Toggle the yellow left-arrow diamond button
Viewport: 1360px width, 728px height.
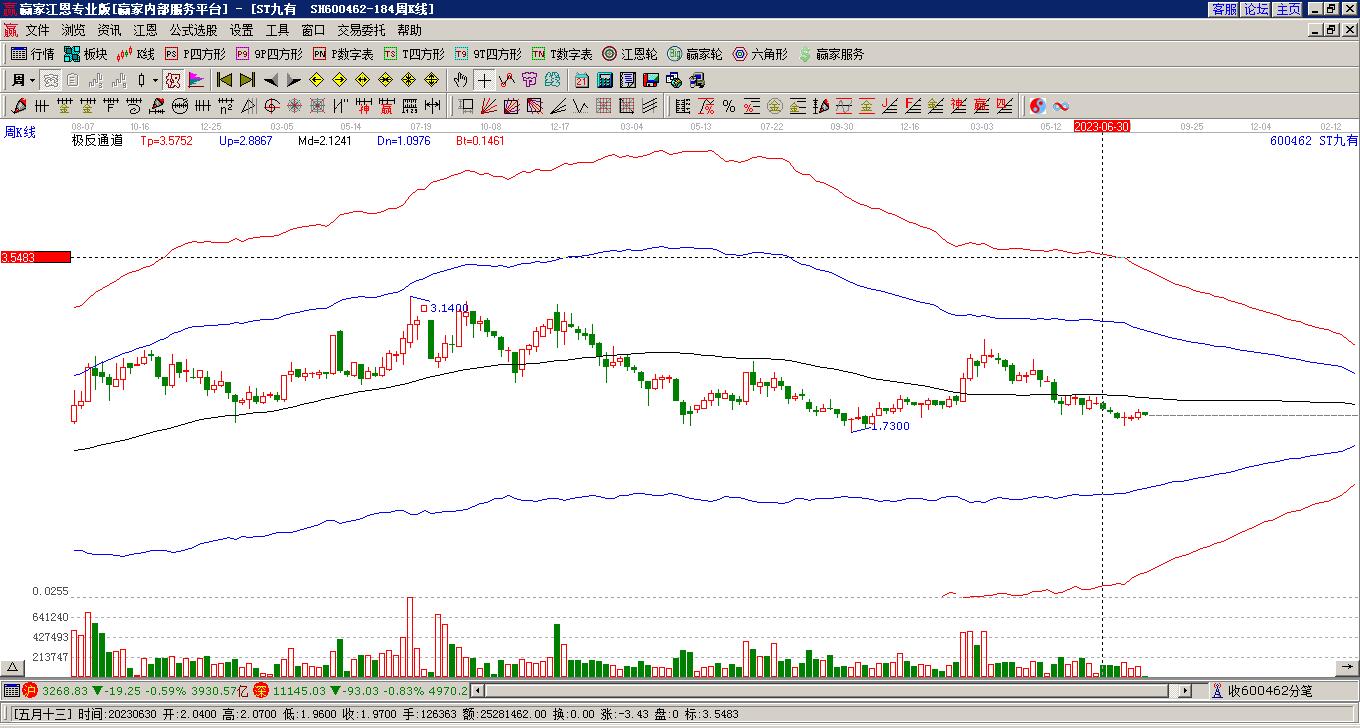(316, 80)
